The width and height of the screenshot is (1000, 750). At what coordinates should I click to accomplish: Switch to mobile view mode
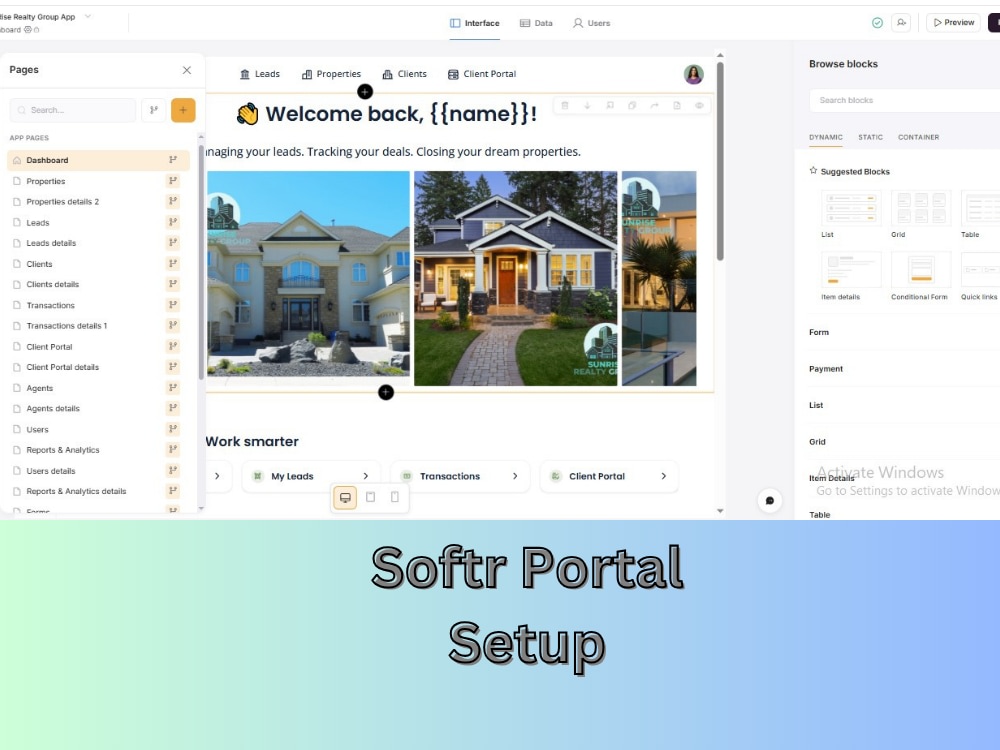pyautogui.click(x=395, y=497)
